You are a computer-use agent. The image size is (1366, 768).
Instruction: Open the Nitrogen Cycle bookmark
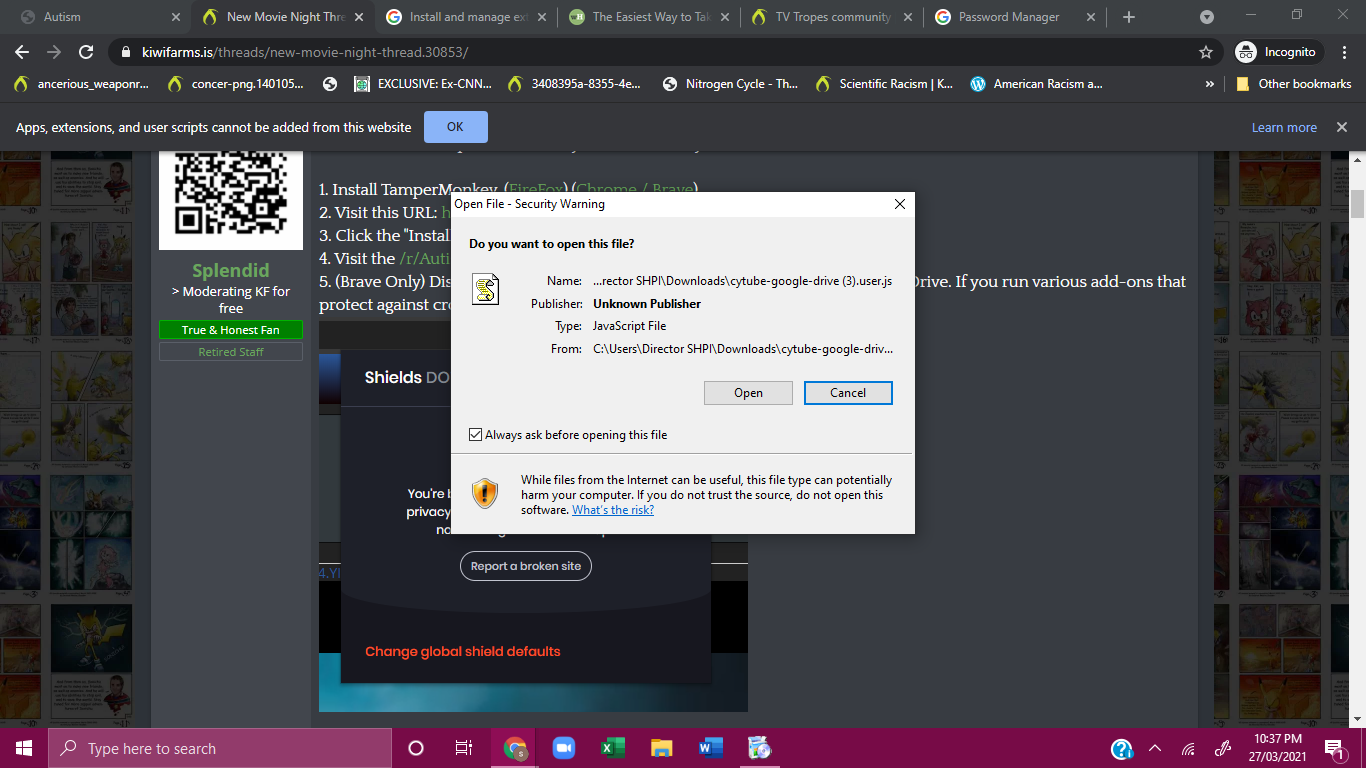pyautogui.click(x=729, y=84)
